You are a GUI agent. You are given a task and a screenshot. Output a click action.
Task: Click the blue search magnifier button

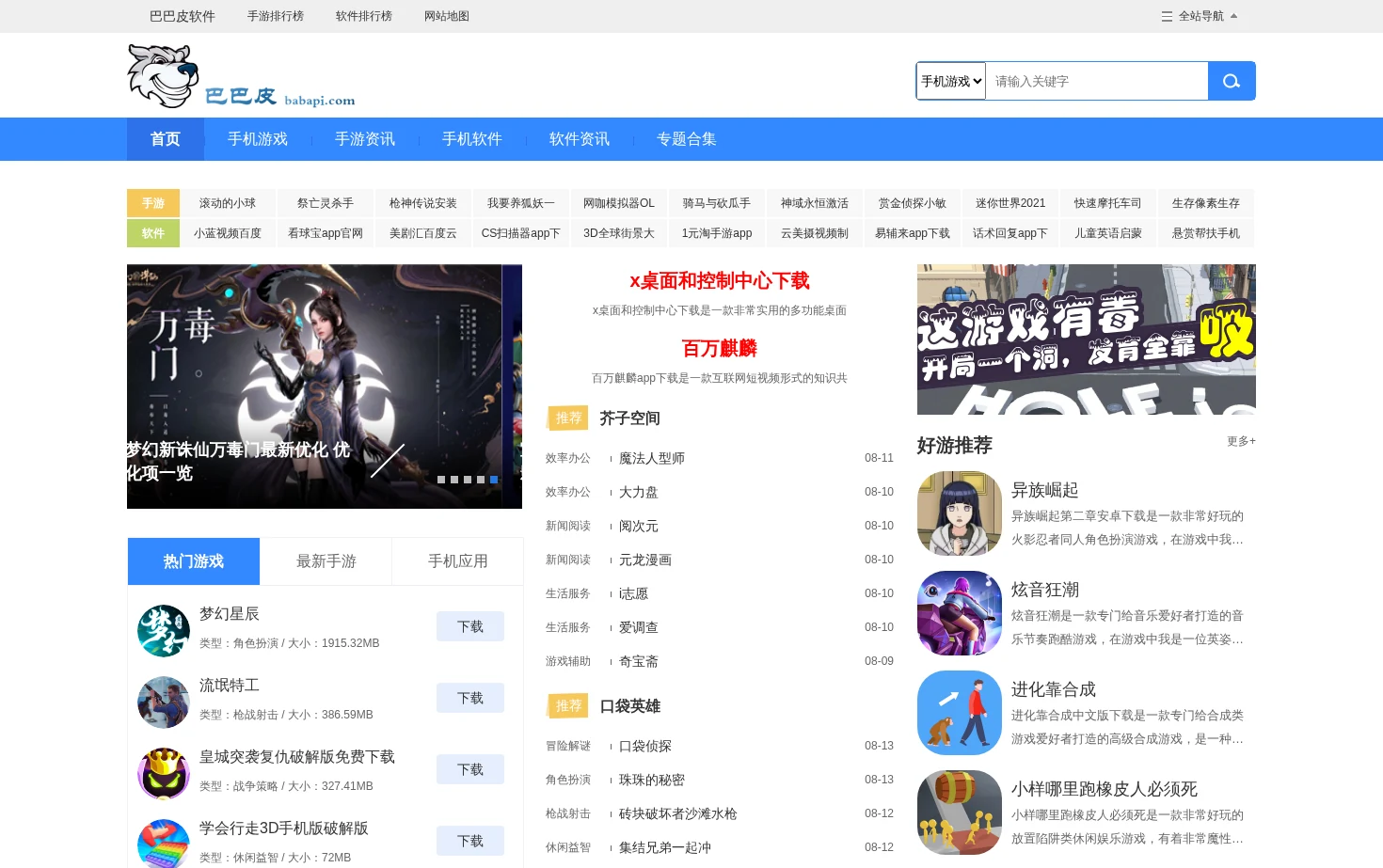[x=1232, y=81]
